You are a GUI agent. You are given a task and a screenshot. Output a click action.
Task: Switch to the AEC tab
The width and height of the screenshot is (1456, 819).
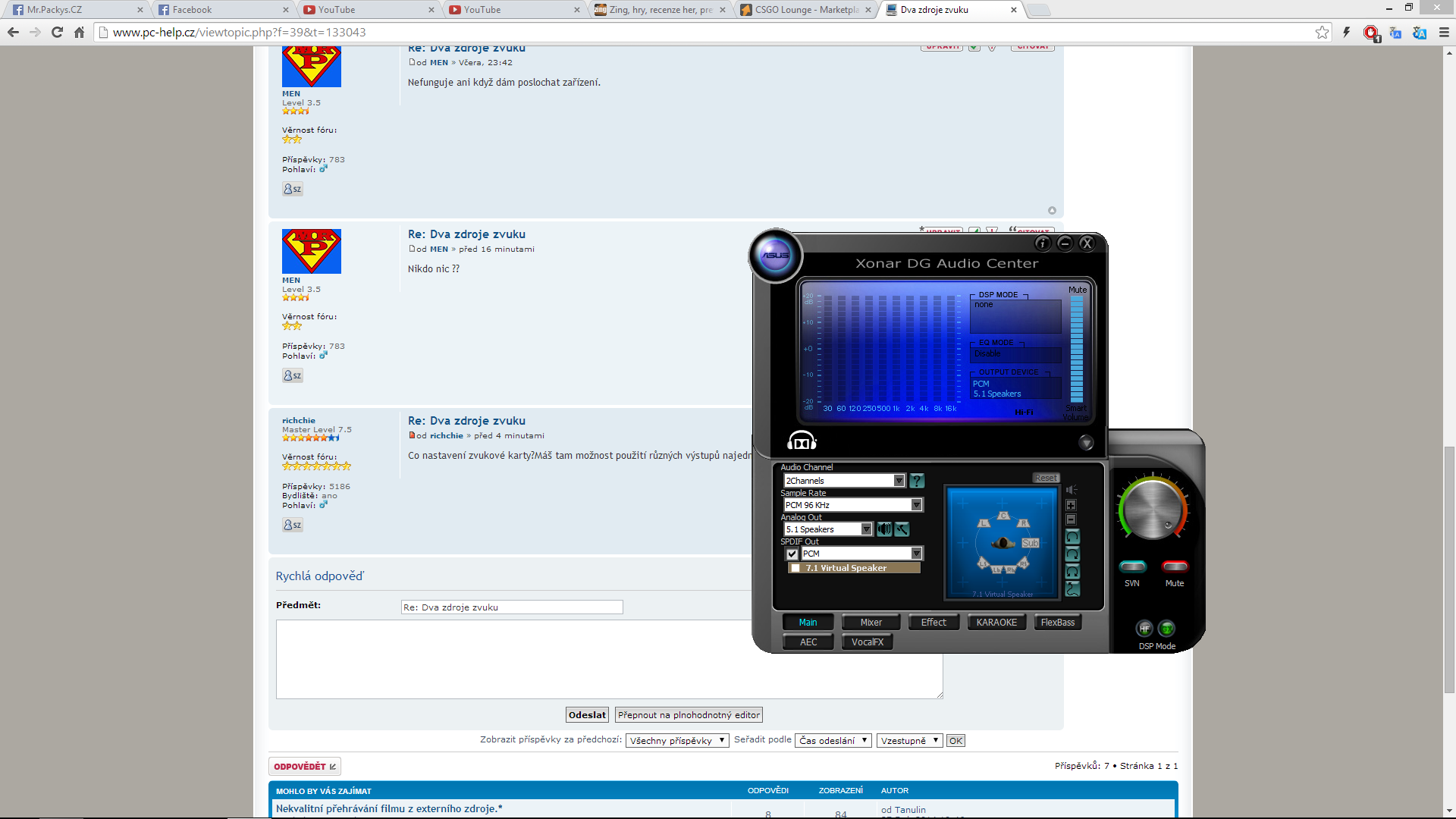tap(808, 642)
